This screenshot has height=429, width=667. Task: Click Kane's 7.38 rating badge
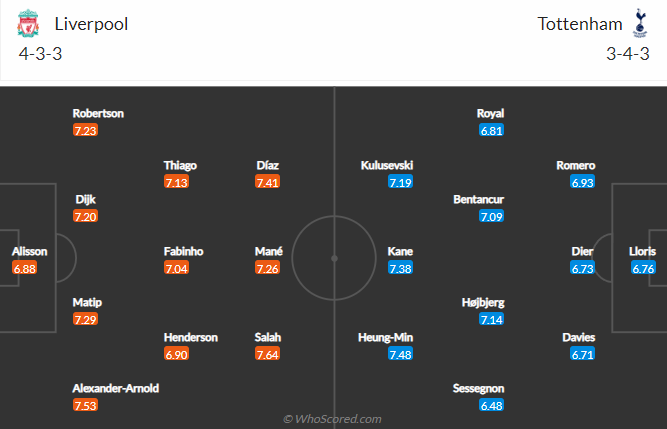400,268
